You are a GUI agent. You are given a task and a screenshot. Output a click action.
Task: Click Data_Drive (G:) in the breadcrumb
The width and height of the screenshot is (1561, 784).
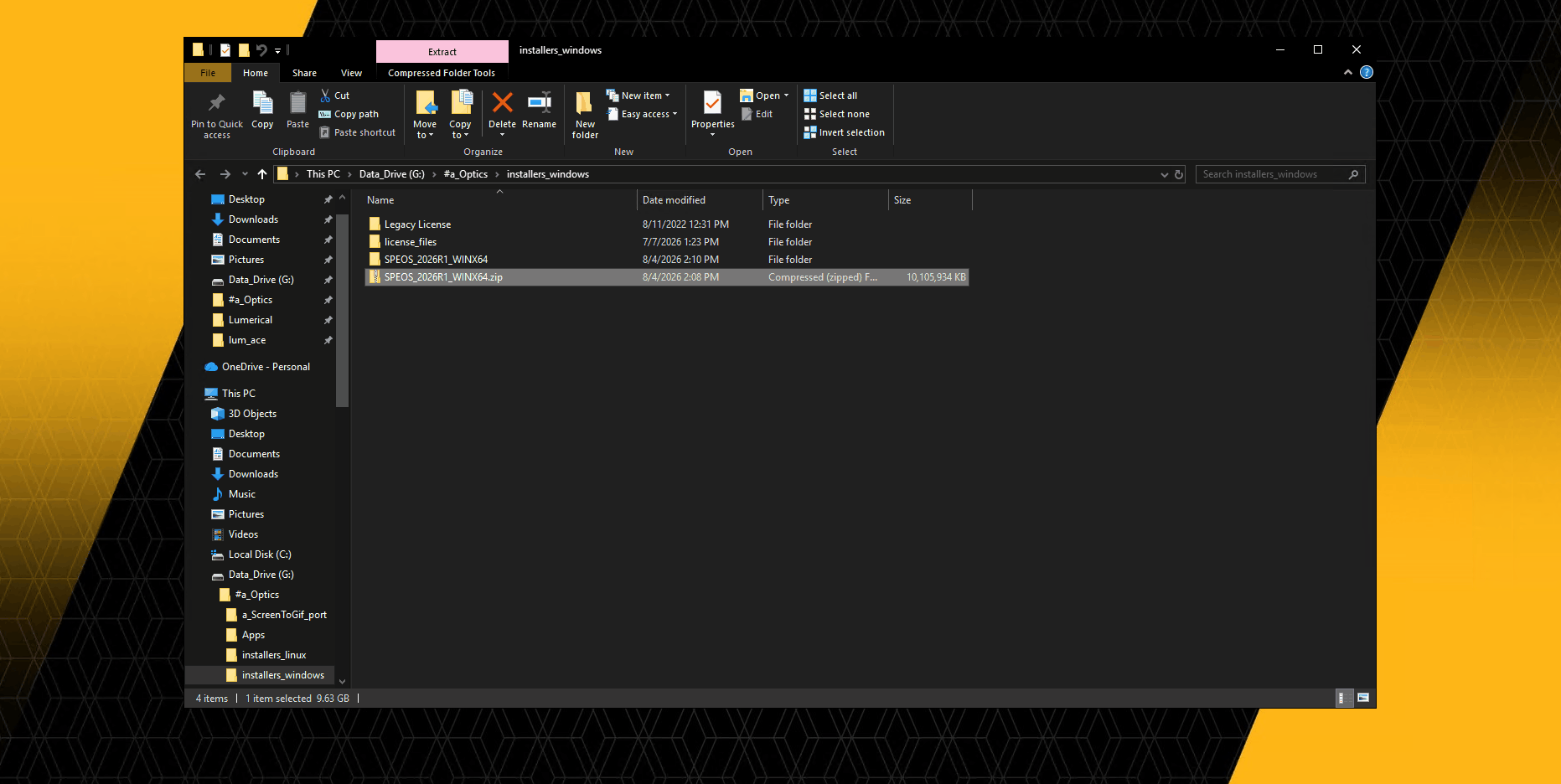[392, 174]
